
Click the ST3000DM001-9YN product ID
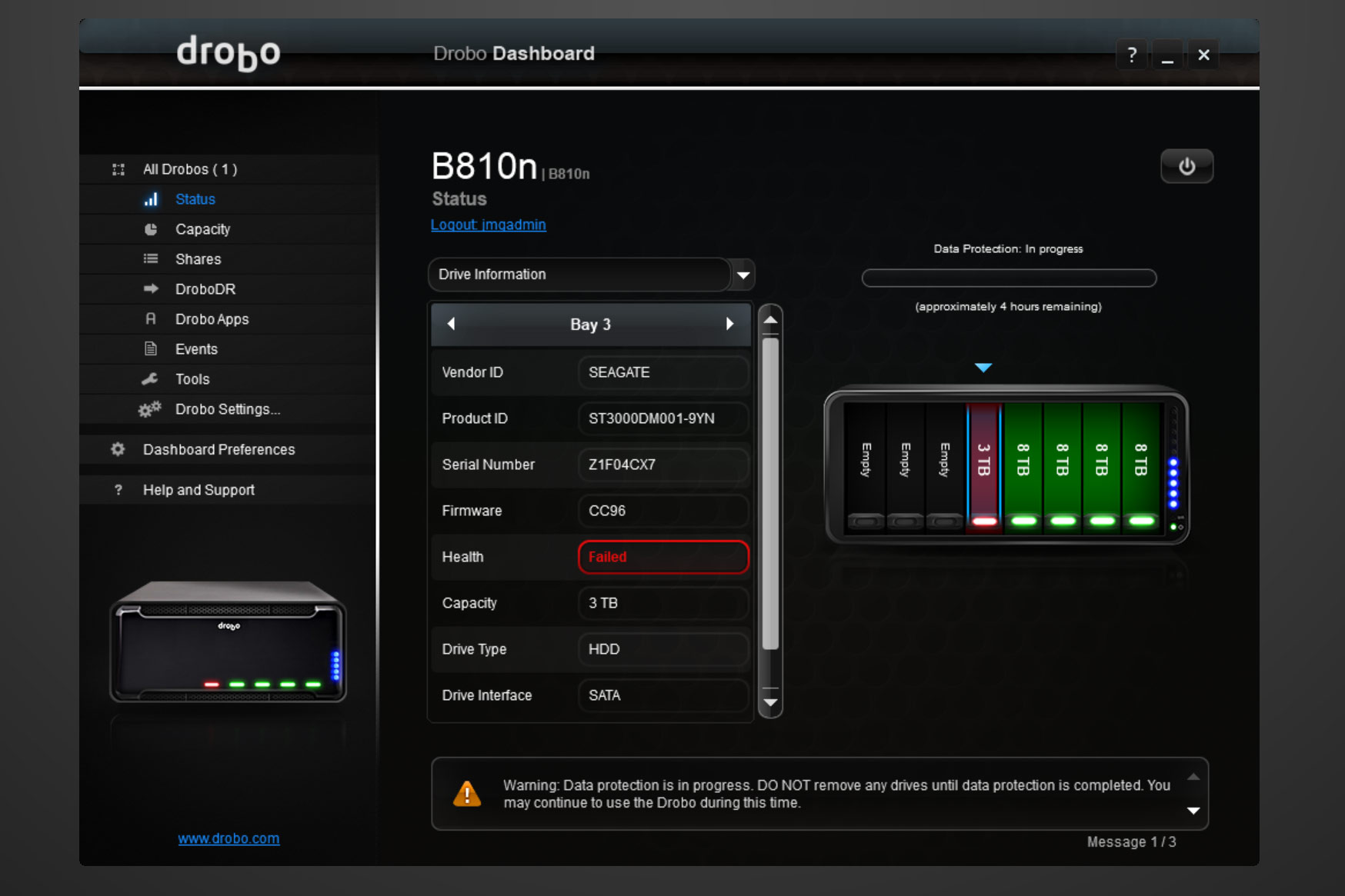tap(663, 418)
